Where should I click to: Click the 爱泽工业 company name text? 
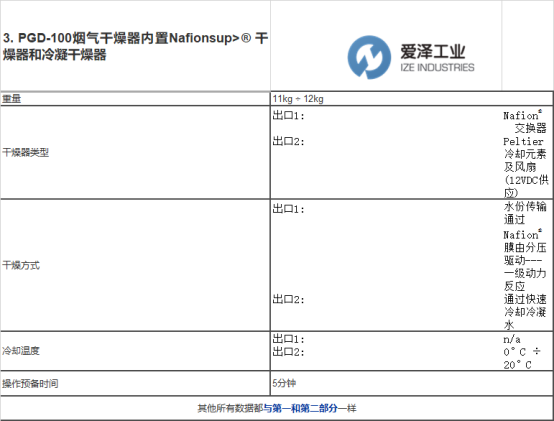432,52
